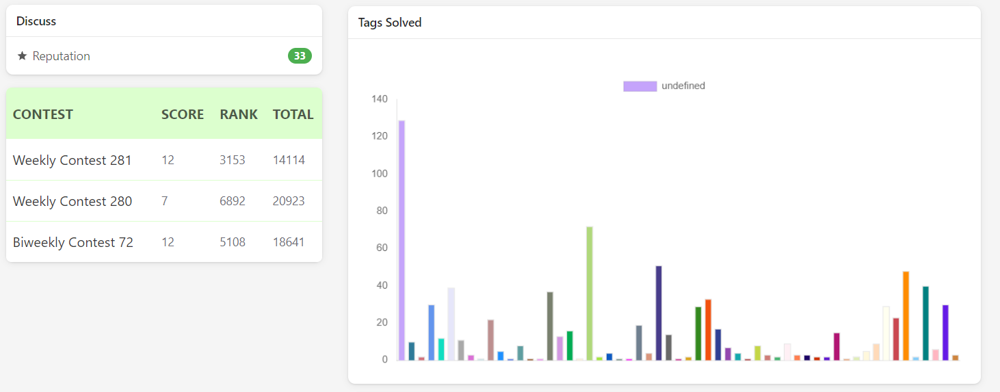The width and height of the screenshot is (1000, 392).
Task: Select the bright orange bar near 47
Action: (906, 316)
